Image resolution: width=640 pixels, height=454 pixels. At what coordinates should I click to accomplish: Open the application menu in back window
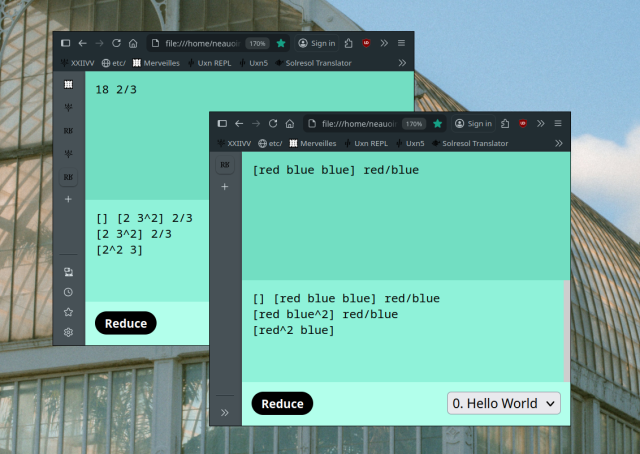(401, 43)
